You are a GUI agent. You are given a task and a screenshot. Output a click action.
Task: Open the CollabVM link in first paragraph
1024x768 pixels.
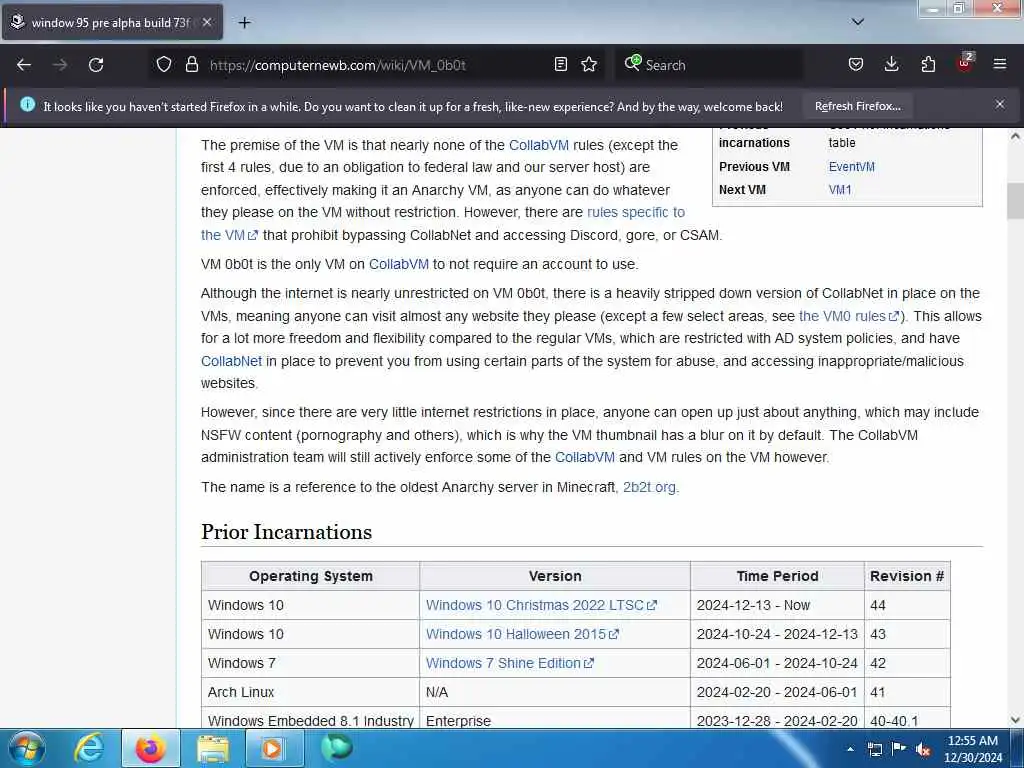tap(539, 145)
